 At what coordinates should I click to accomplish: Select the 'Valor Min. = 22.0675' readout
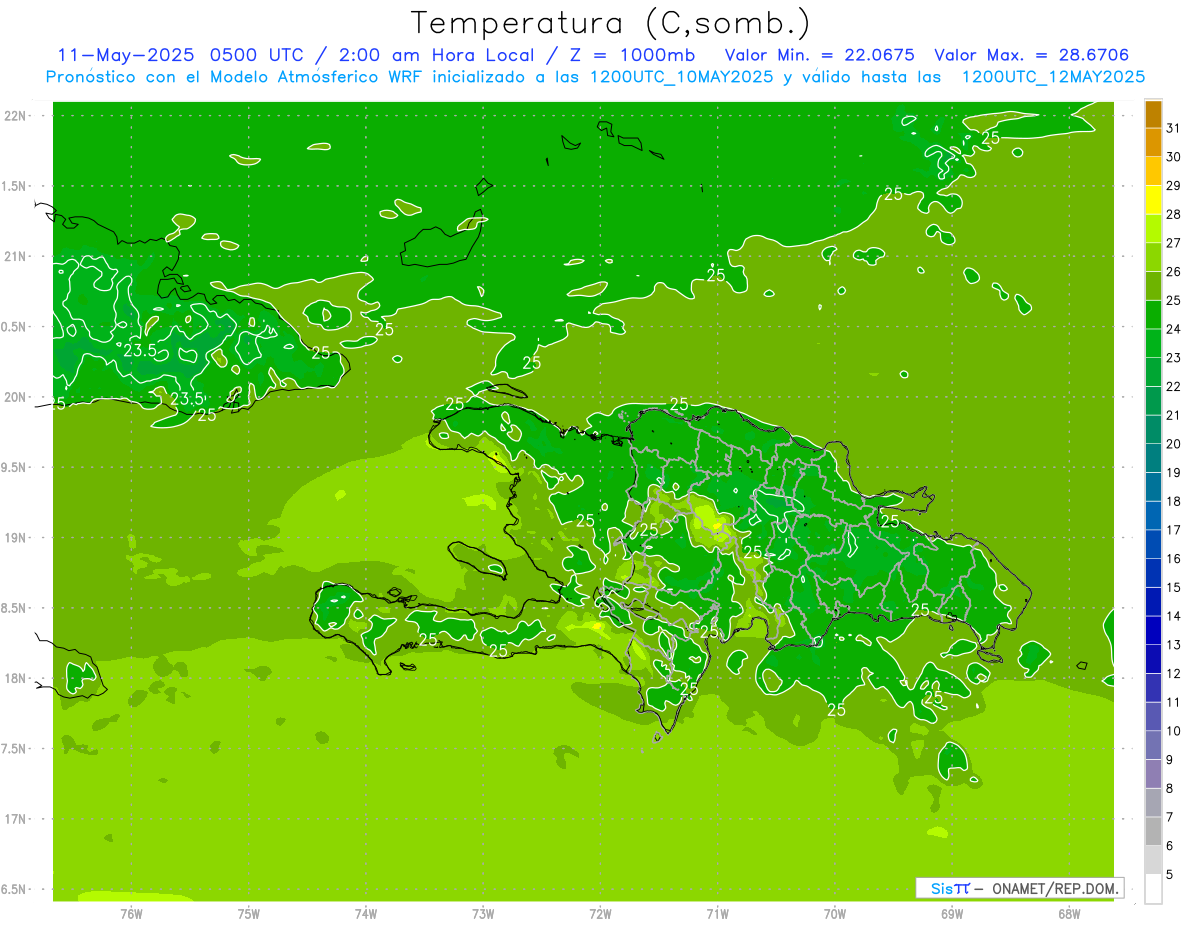tap(822, 55)
